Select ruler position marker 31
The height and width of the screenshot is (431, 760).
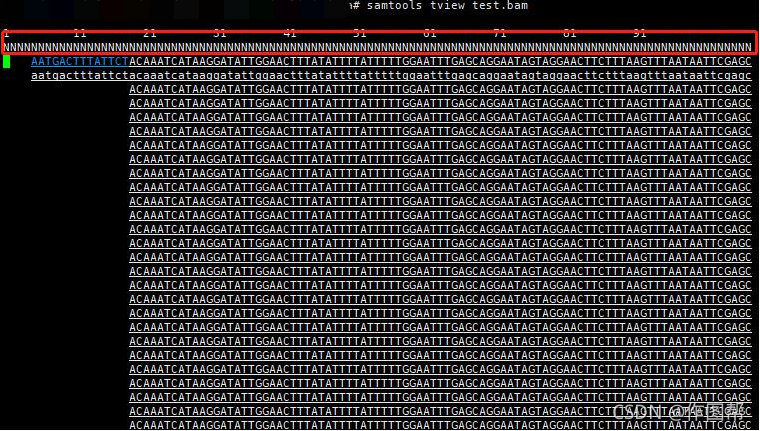pos(220,33)
